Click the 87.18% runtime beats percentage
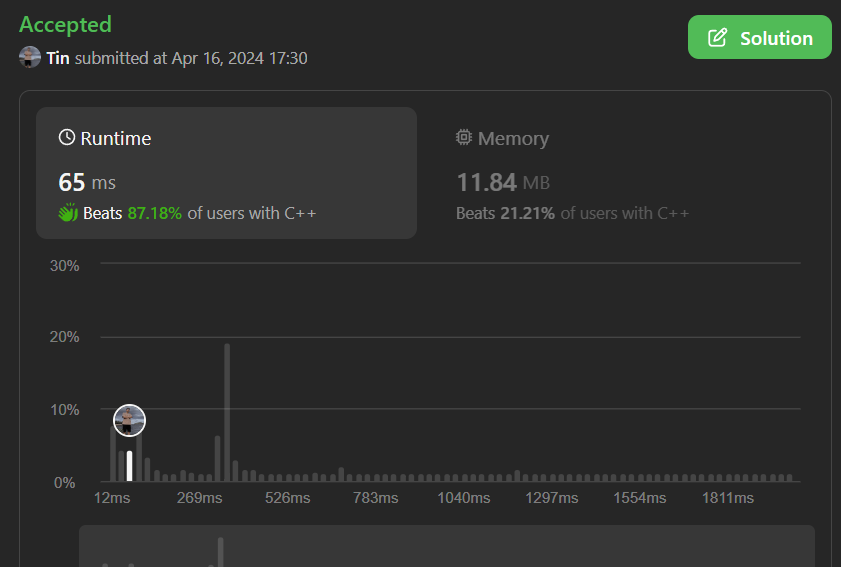 click(154, 213)
